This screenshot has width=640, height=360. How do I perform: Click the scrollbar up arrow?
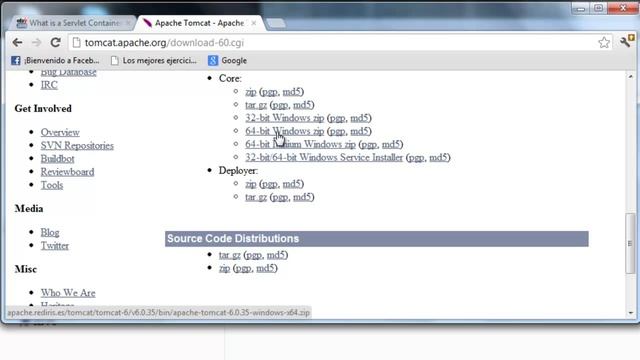point(631,76)
